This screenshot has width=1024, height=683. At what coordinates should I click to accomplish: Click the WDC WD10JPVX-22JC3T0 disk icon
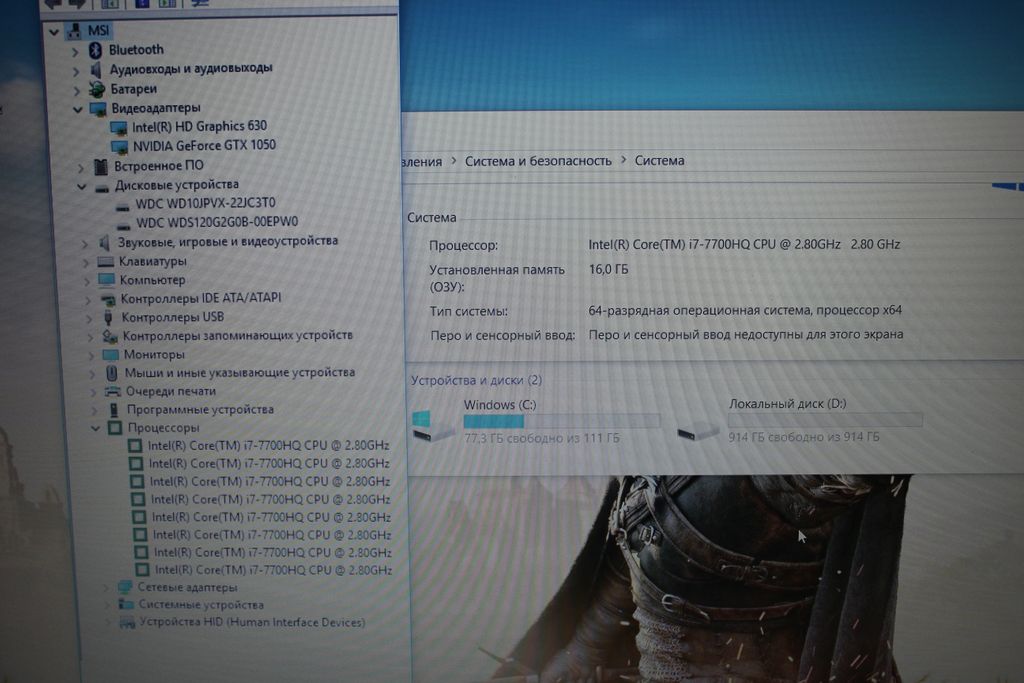(x=122, y=204)
